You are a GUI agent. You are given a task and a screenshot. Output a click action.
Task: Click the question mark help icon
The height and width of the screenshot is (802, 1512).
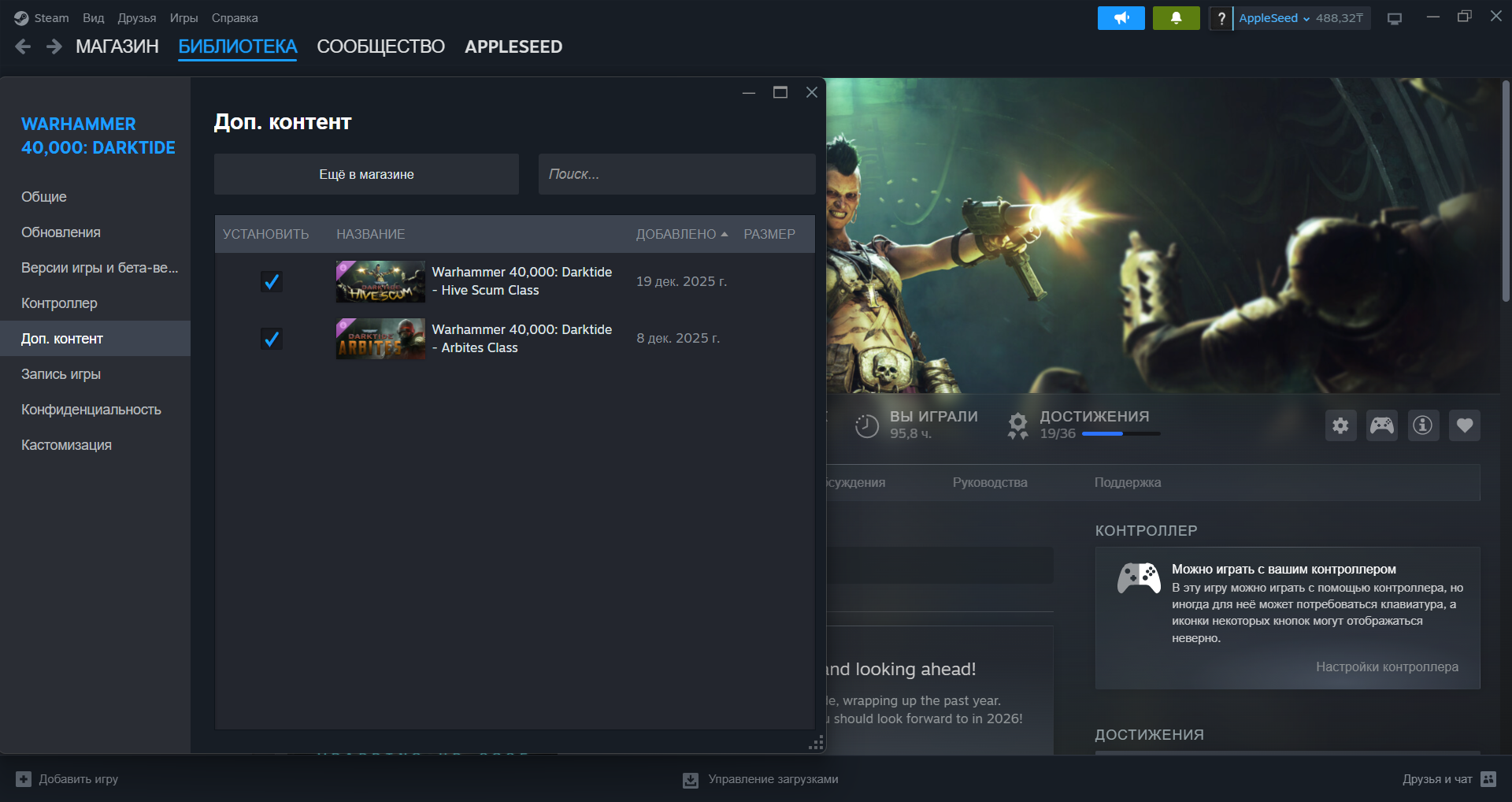pos(1221,18)
